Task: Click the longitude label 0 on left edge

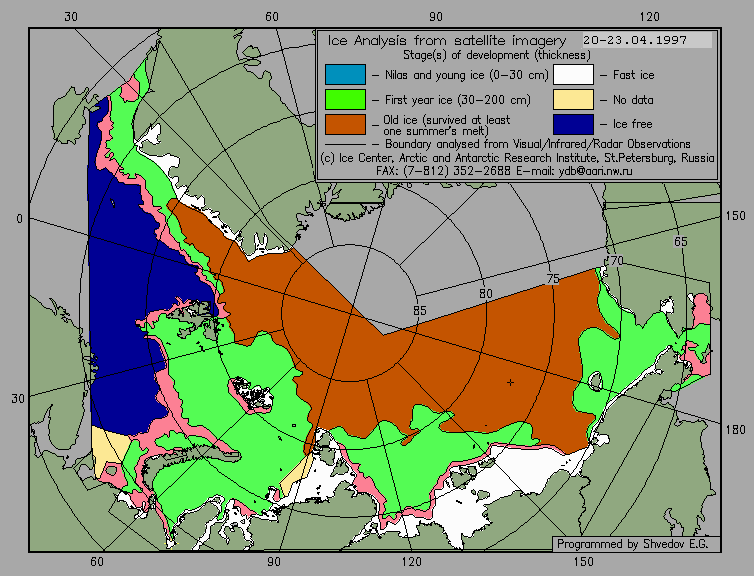Action: click(19, 219)
